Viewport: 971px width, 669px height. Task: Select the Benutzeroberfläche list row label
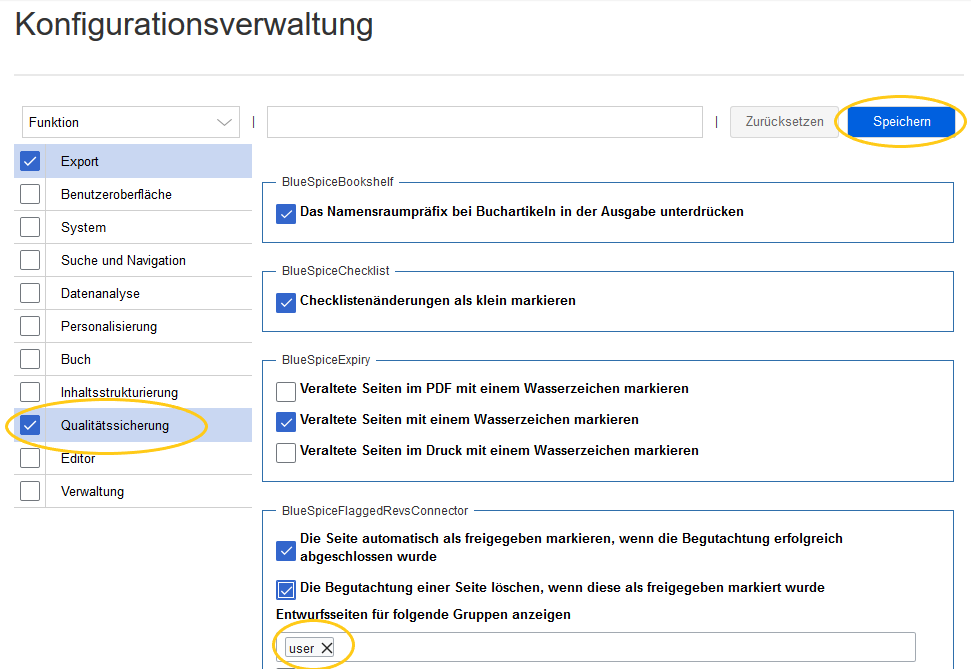click(x=116, y=194)
